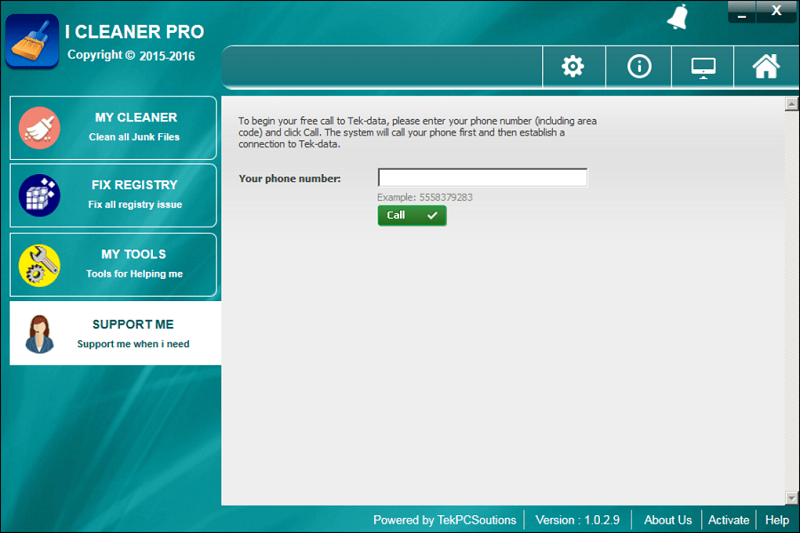The width and height of the screenshot is (800, 533).
Task: Open settings with the gear icon
Action: (x=573, y=67)
